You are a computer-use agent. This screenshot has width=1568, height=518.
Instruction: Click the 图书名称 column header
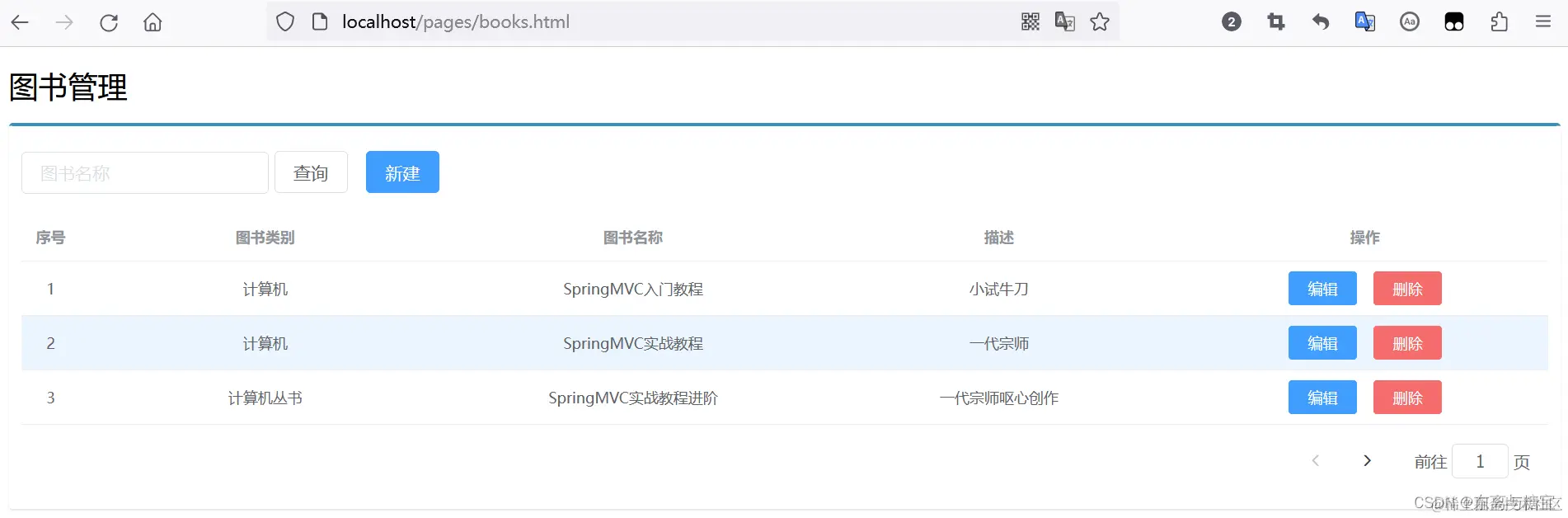633,238
